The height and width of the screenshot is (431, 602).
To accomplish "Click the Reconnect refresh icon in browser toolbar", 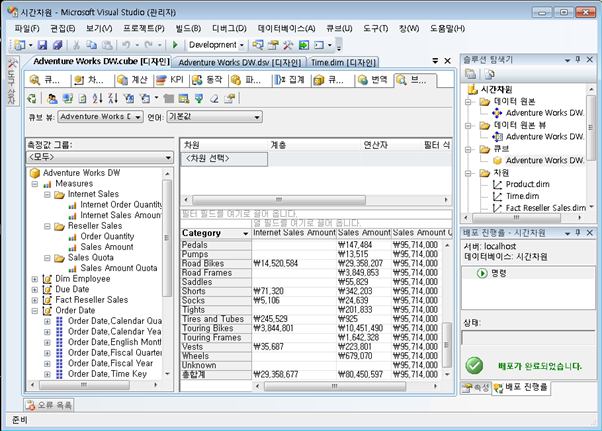I will tap(32, 99).
